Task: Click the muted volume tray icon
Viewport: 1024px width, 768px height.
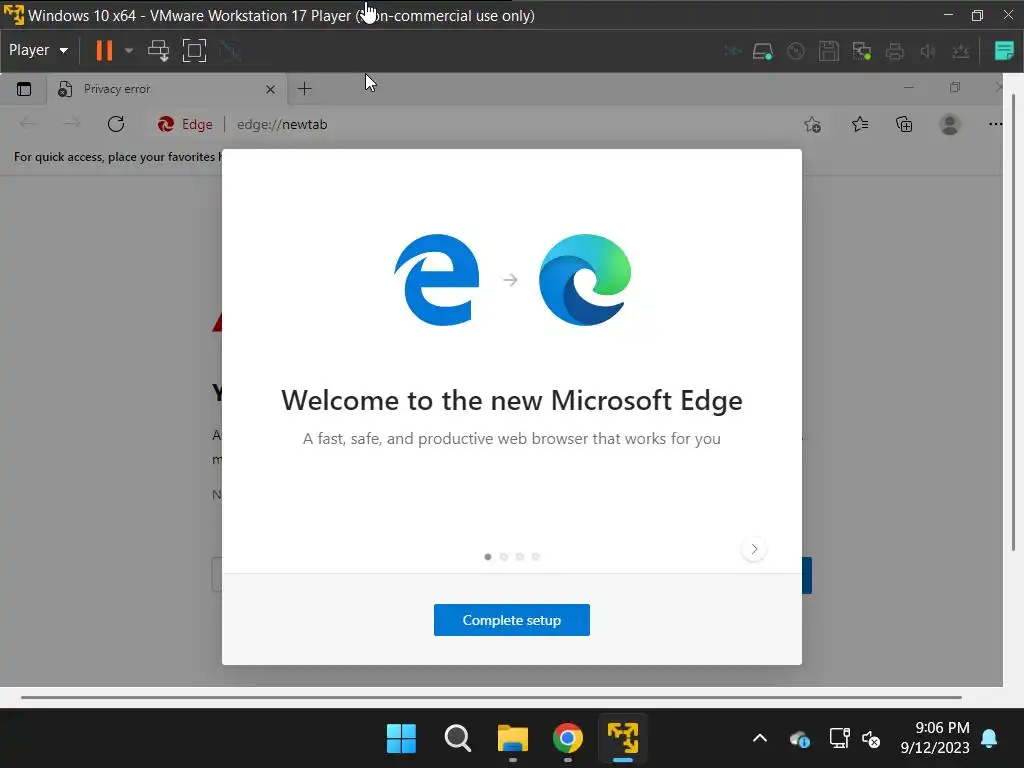Action: point(871,739)
